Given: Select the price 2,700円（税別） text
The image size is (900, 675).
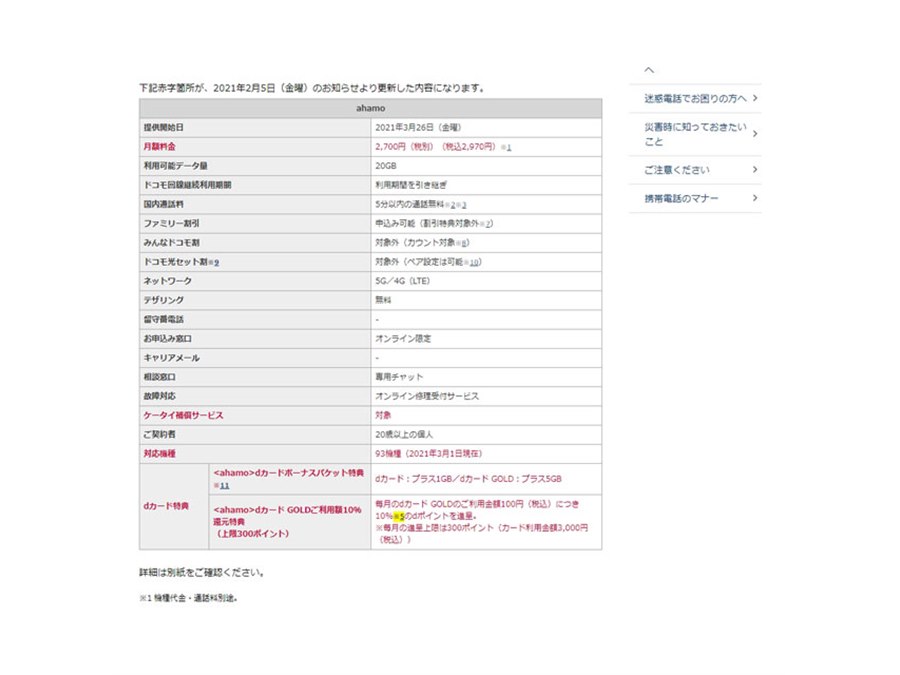Looking at the screenshot, I should click(404, 147).
